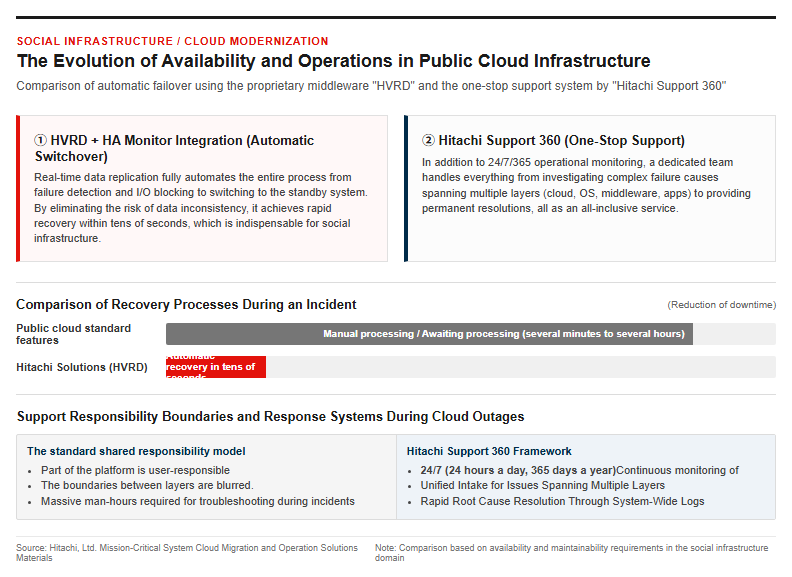Click bullet 'Part of the platform is user-responsible'

pyautogui.click(x=135, y=470)
